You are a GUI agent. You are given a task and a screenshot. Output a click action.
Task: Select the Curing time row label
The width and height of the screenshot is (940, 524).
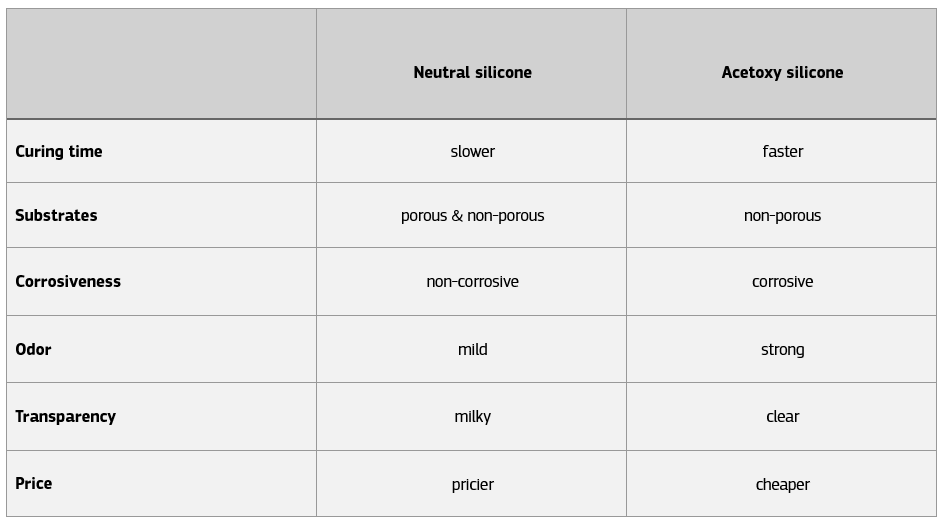pos(59,151)
